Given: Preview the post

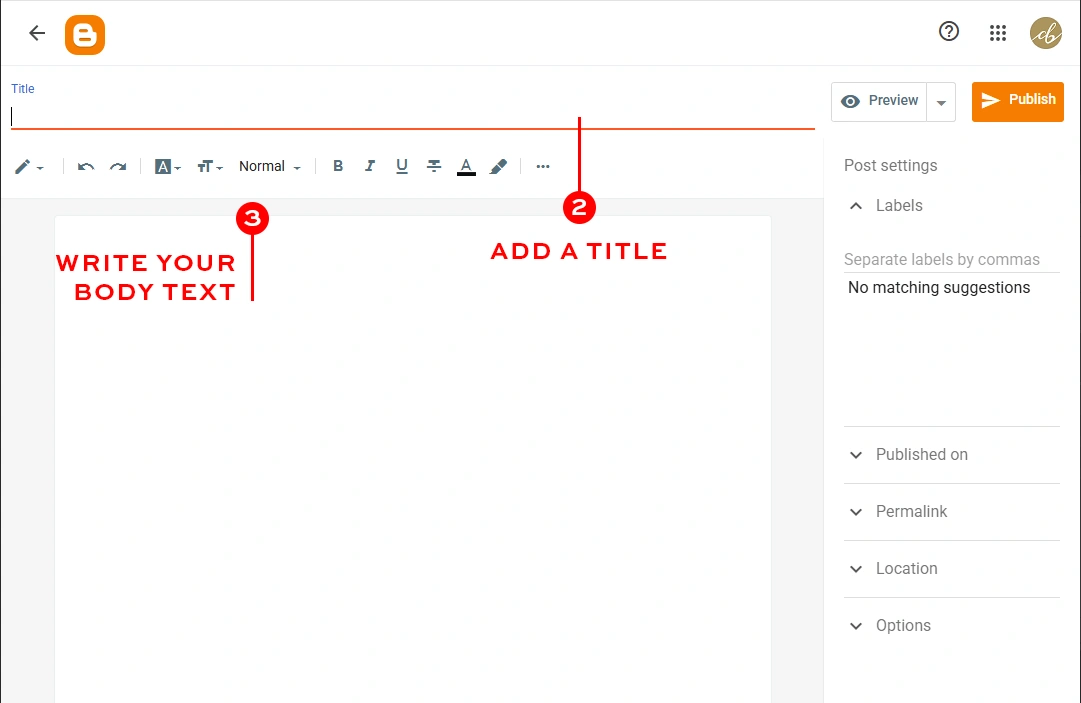Looking at the screenshot, I should pyautogui.click(x=879, y=101).
